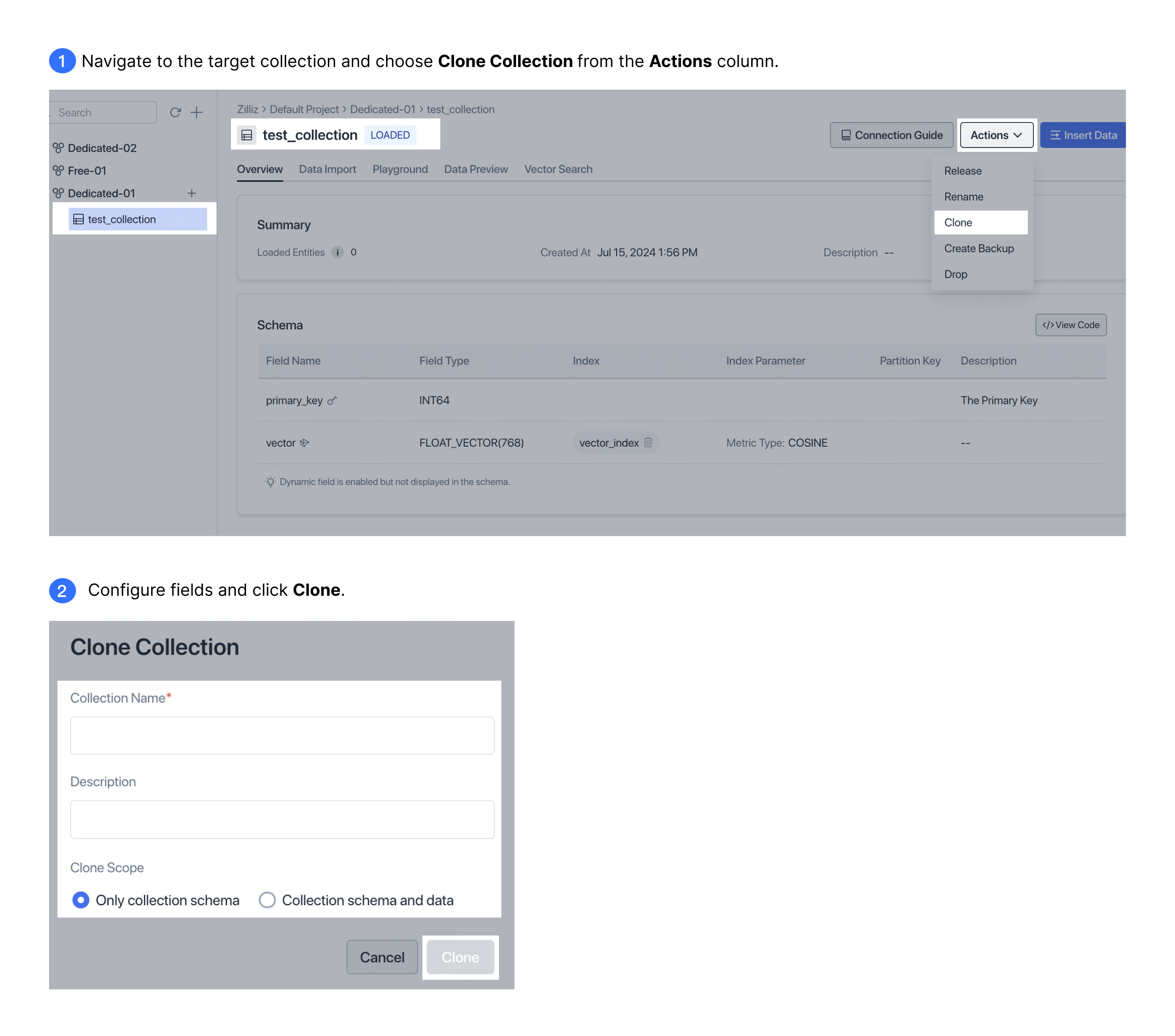Click the Index Parameter column header
The width and height of the screenshot is (1175, 1036).
[x=765, y=361]
